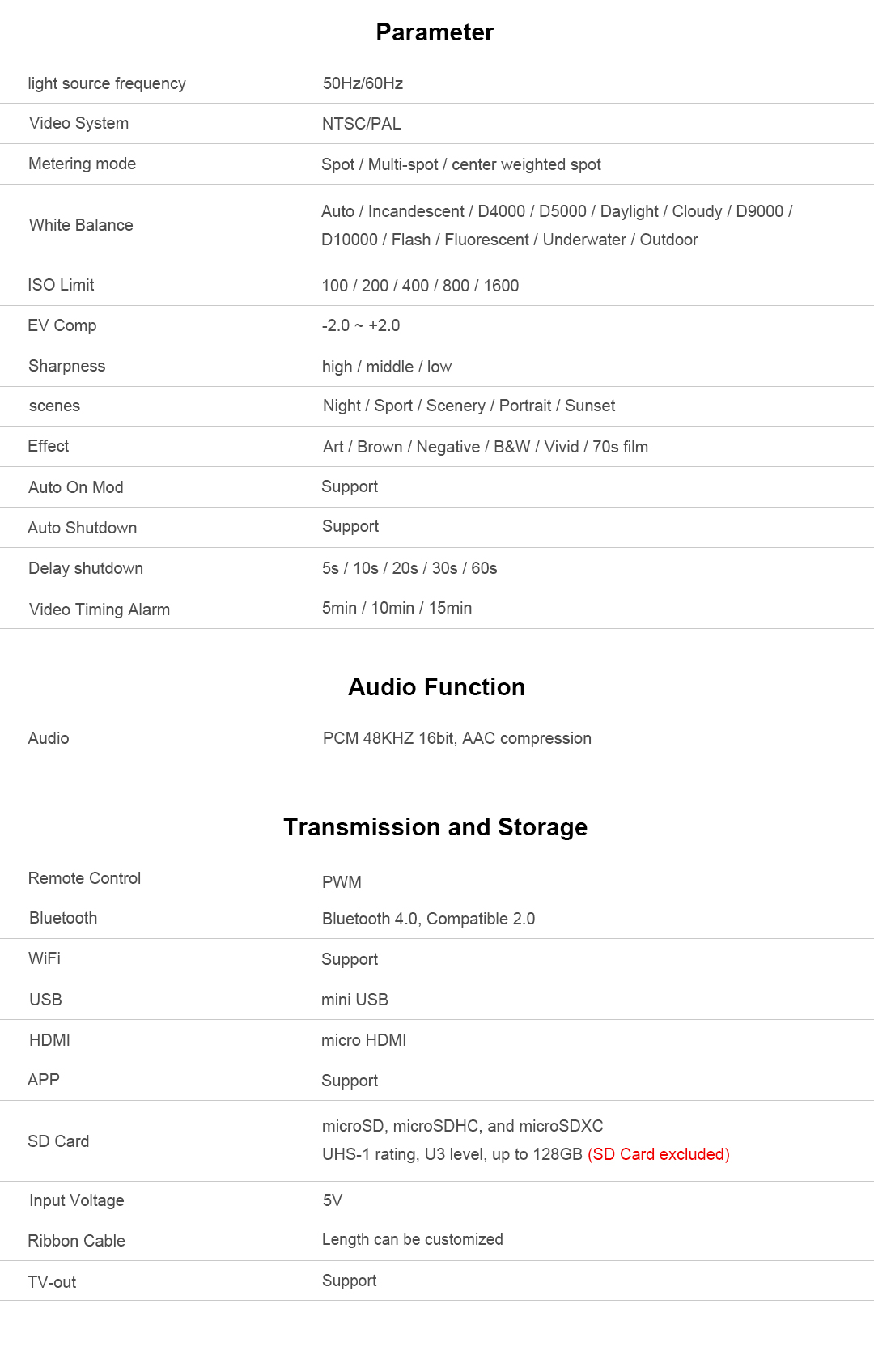Click the White Balance row label
This screenshot has width=874, height=1372.
(x=81, y=225)
